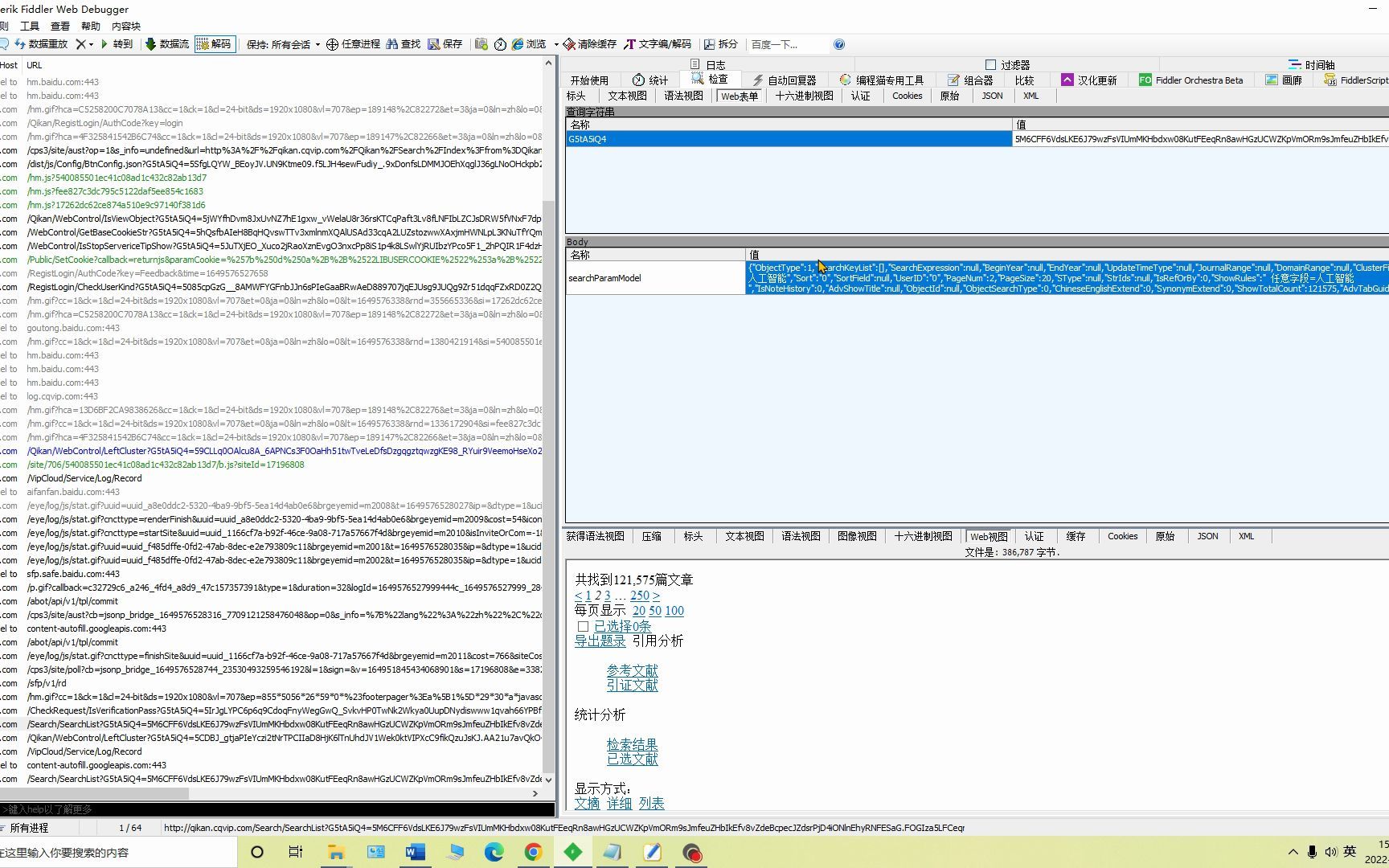Tick the 已选择0条 checkbox
The width and height of the screenshot is (1389, 868).
(x=583, y=626)
